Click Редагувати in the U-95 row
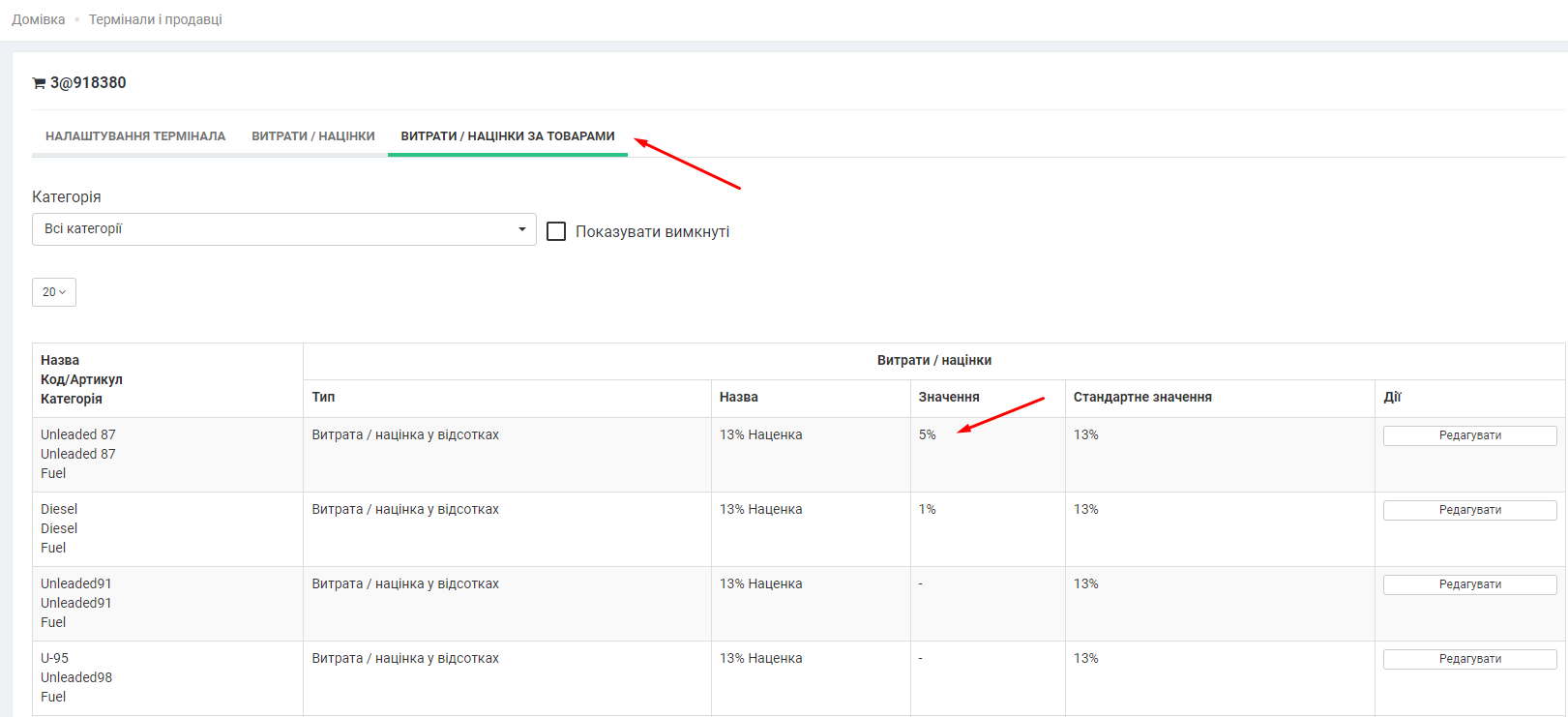The image size is (1568, 717). (1469, 659)
